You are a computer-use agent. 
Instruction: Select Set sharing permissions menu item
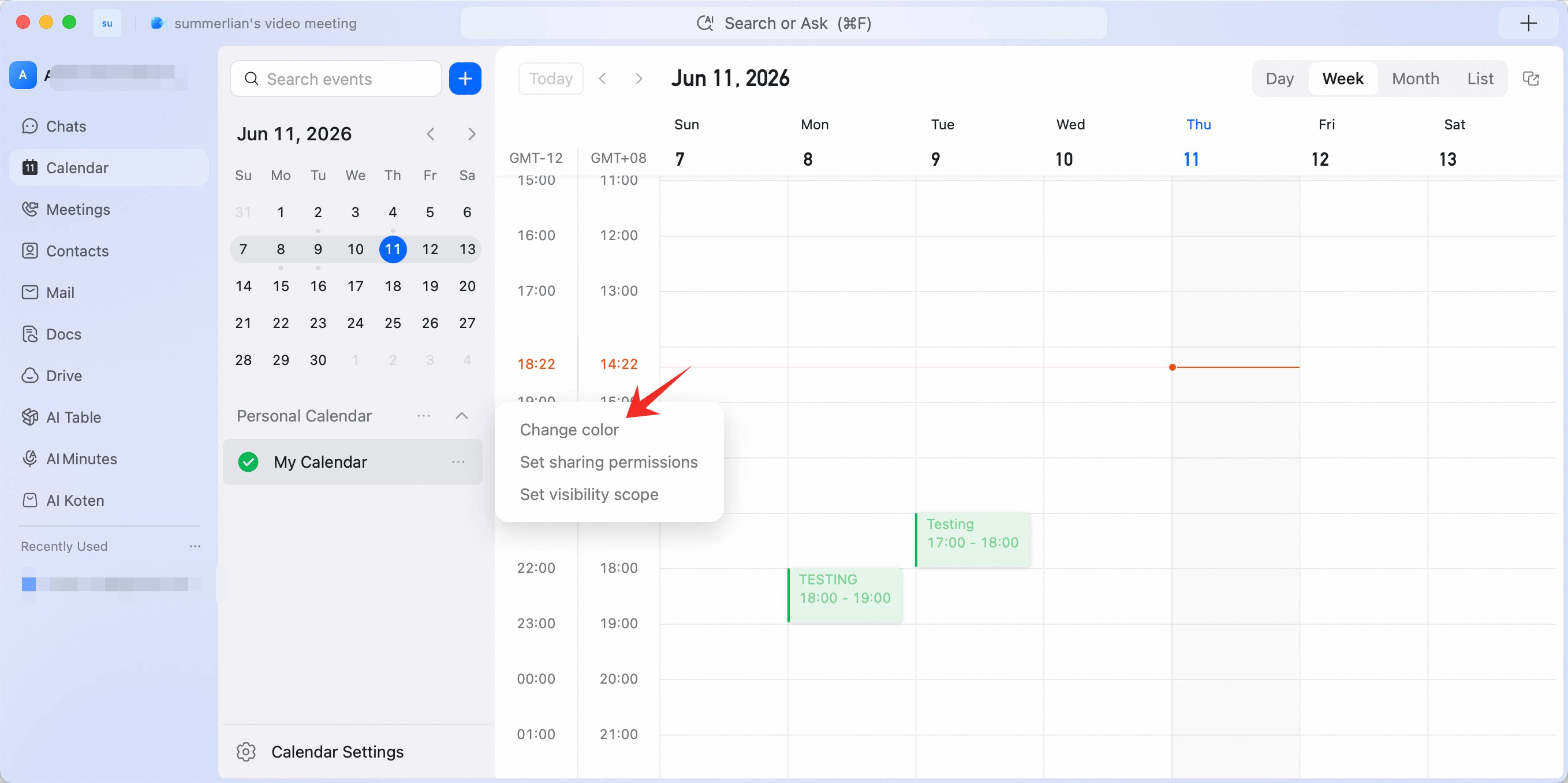click(x=608, y=461)
